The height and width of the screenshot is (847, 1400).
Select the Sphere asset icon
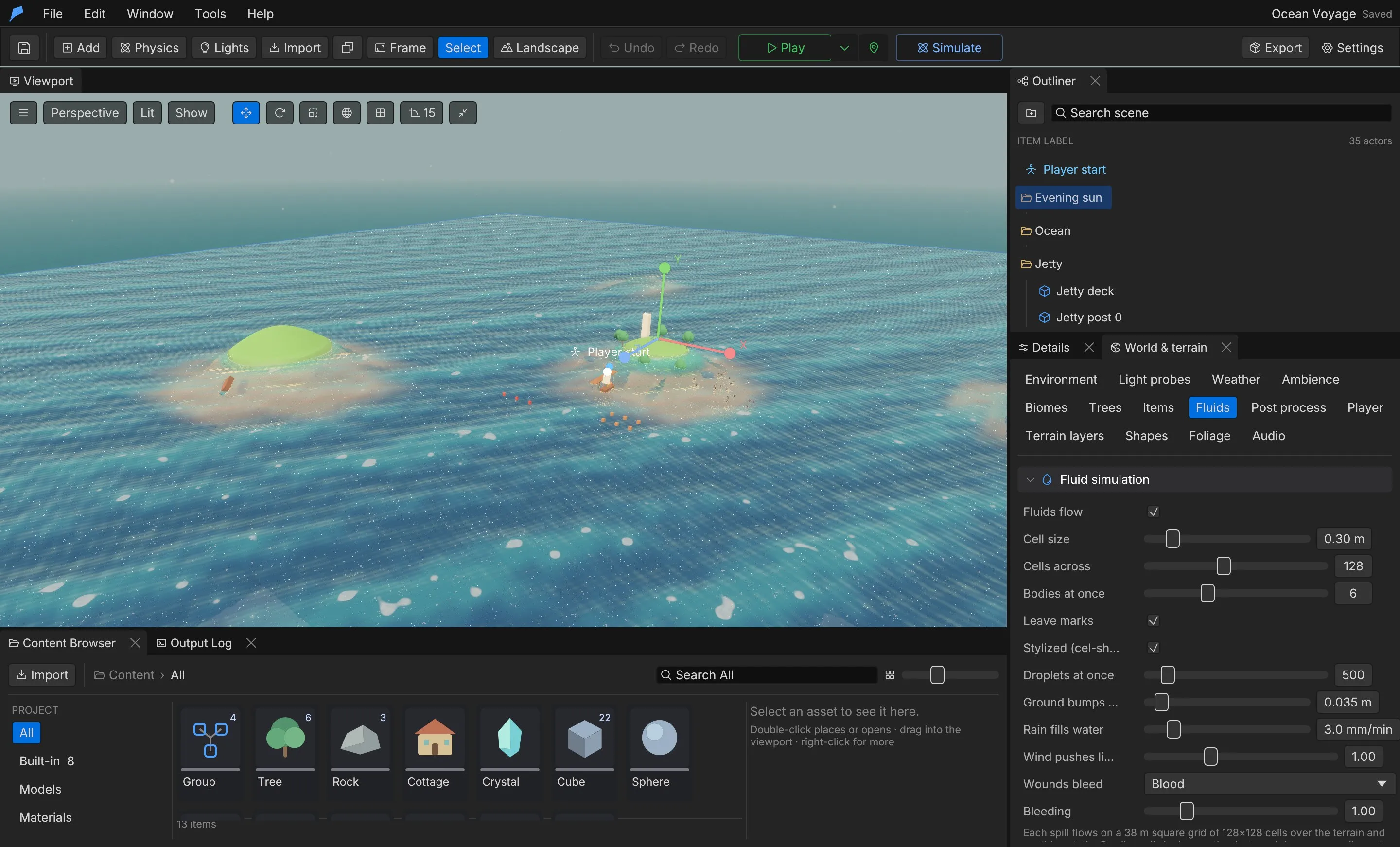pyautogui.click(x=659, y=739)
